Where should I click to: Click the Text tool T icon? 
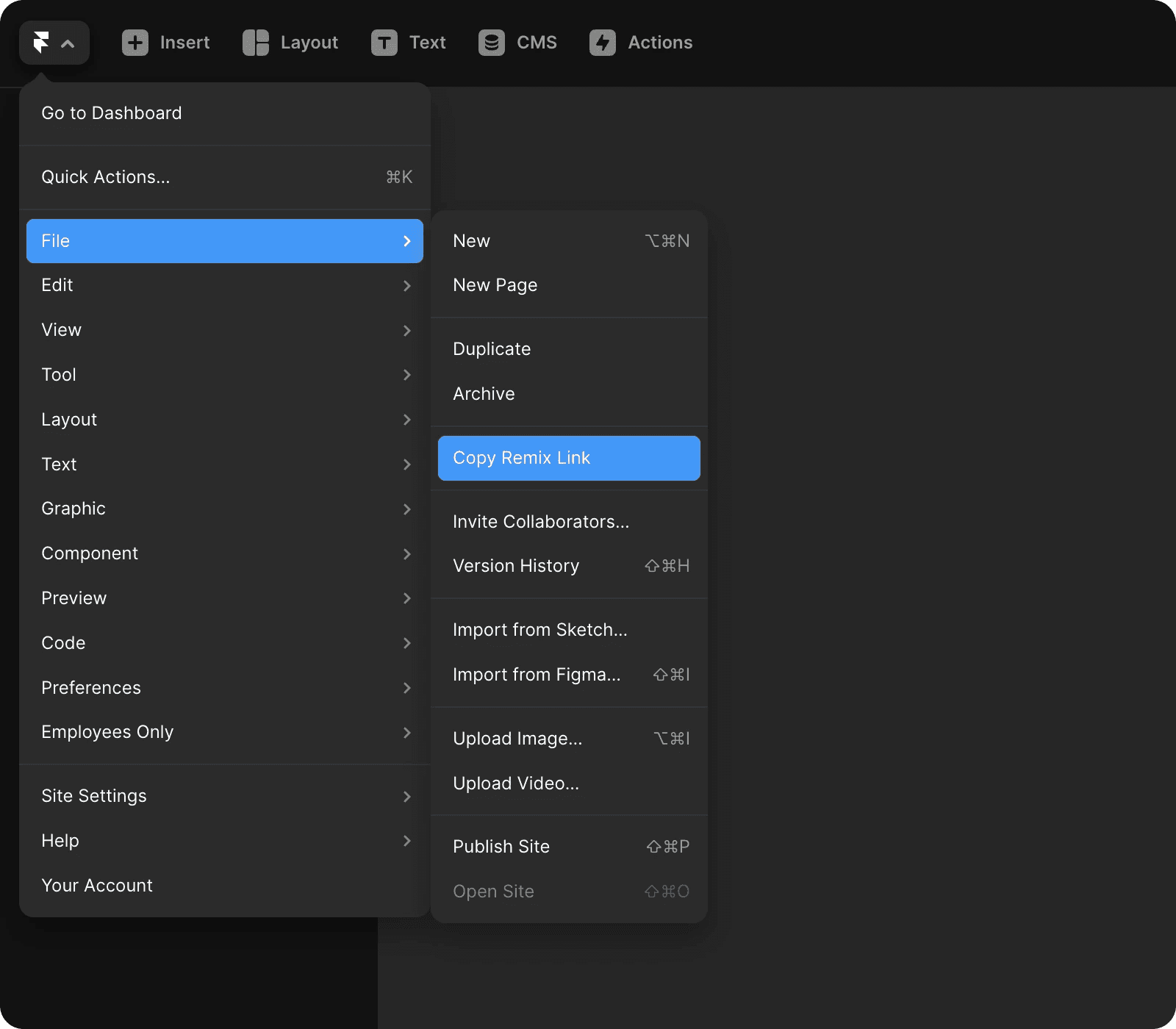click(x=384, y=43)
